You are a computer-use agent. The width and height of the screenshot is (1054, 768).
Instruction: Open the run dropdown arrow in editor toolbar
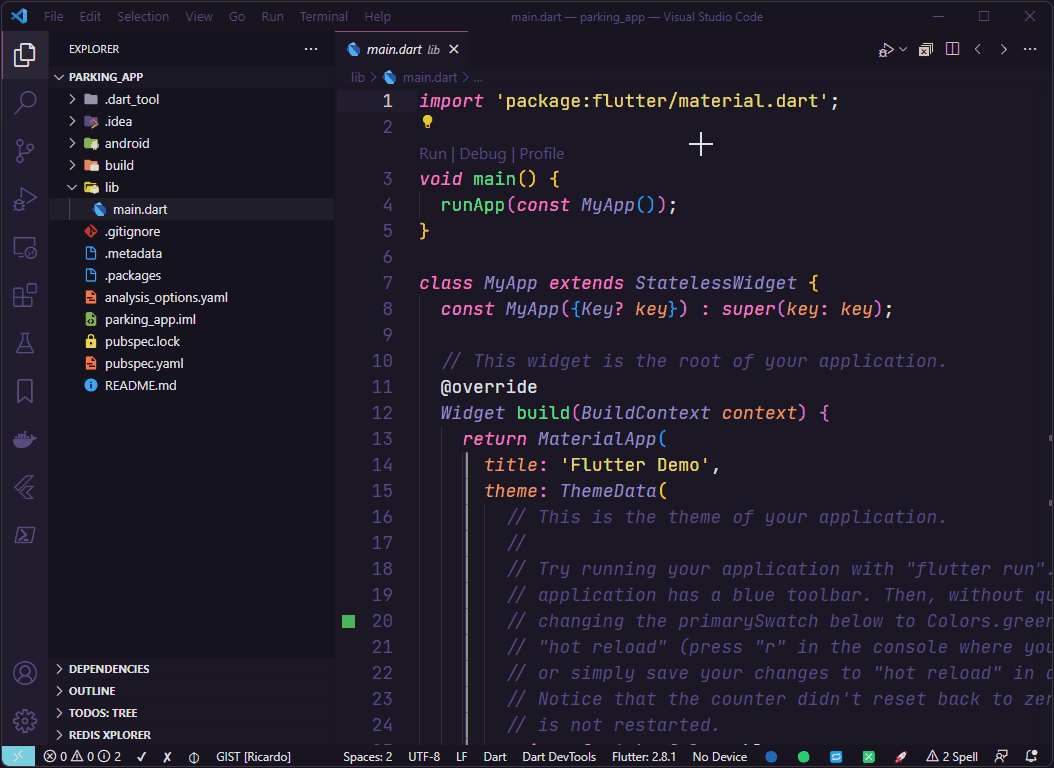click(x=903, y=50)
